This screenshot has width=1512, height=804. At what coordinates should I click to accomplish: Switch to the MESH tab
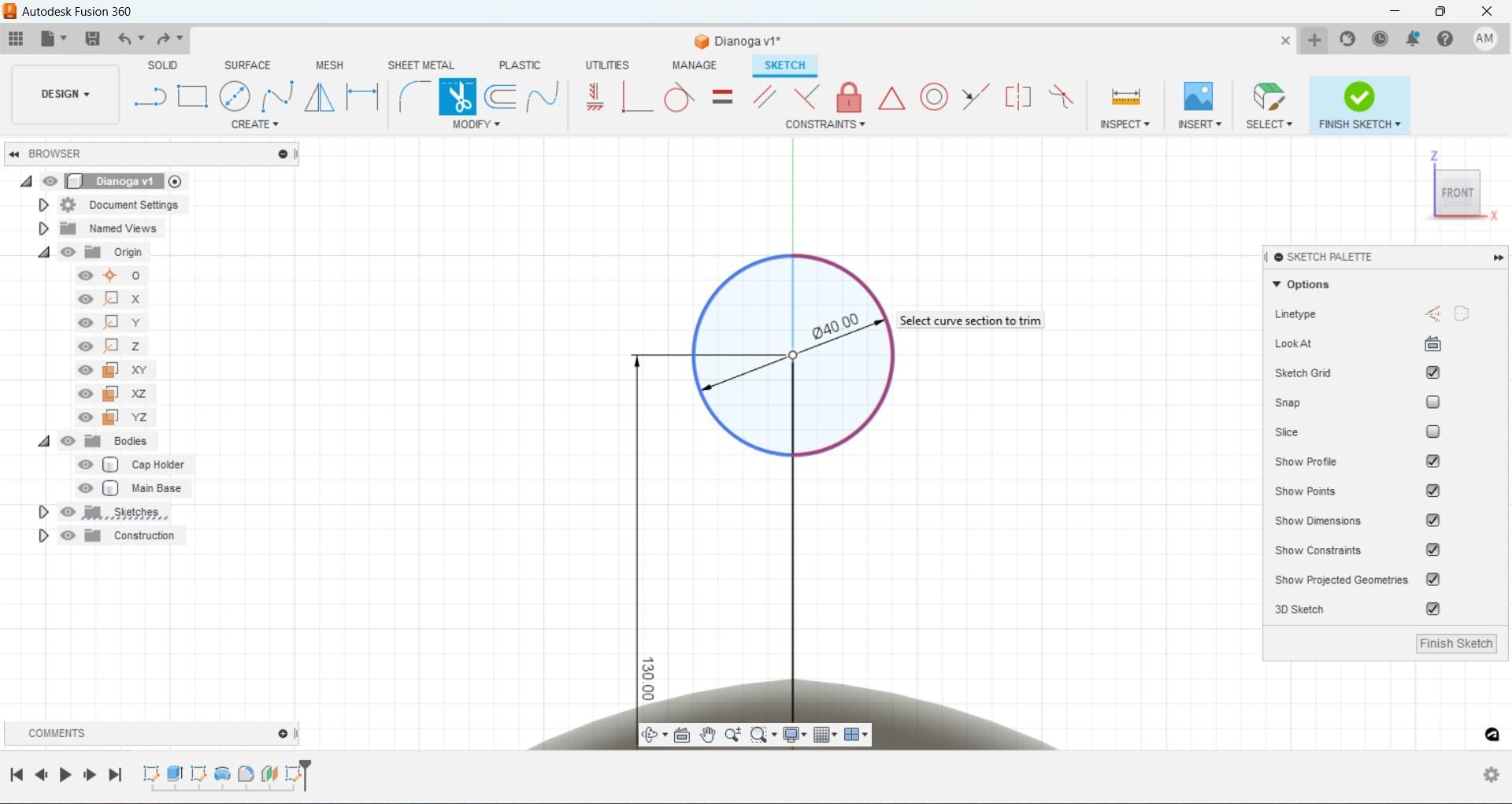pyautogui.click(x=329, y=65)
